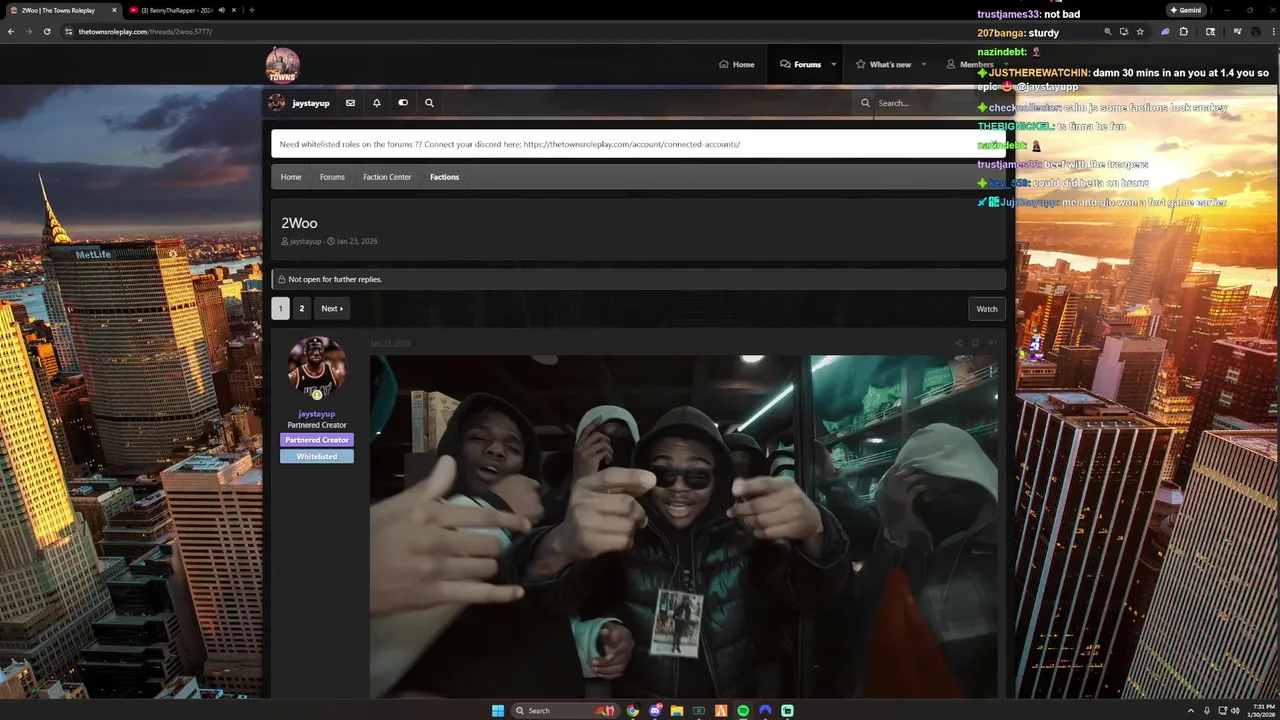This screenshot has width=1280, height=720.
Task: Open a new browser tab
Action: [x=251, y=10]
